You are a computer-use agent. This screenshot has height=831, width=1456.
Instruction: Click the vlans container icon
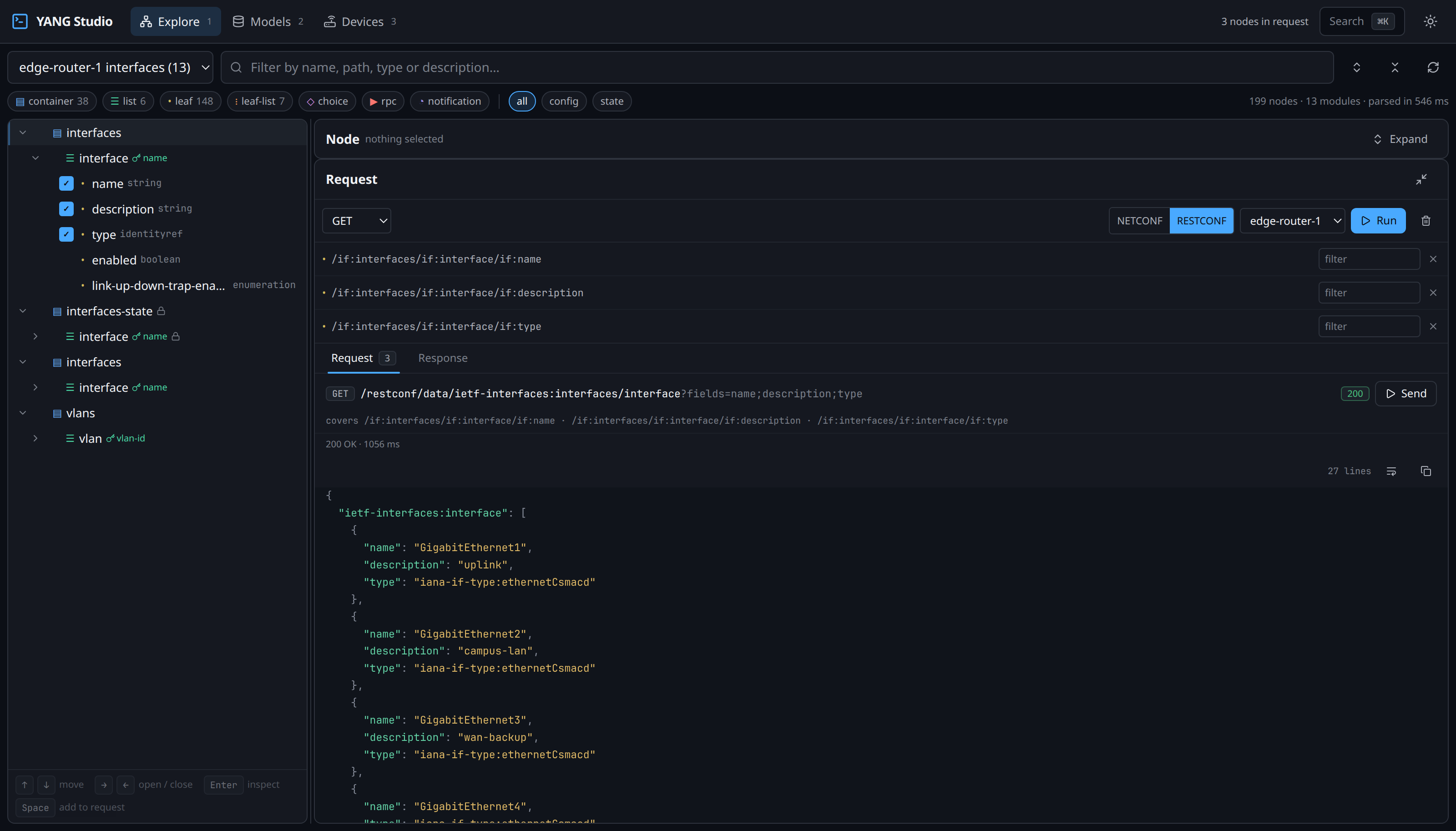coord(57,413)
